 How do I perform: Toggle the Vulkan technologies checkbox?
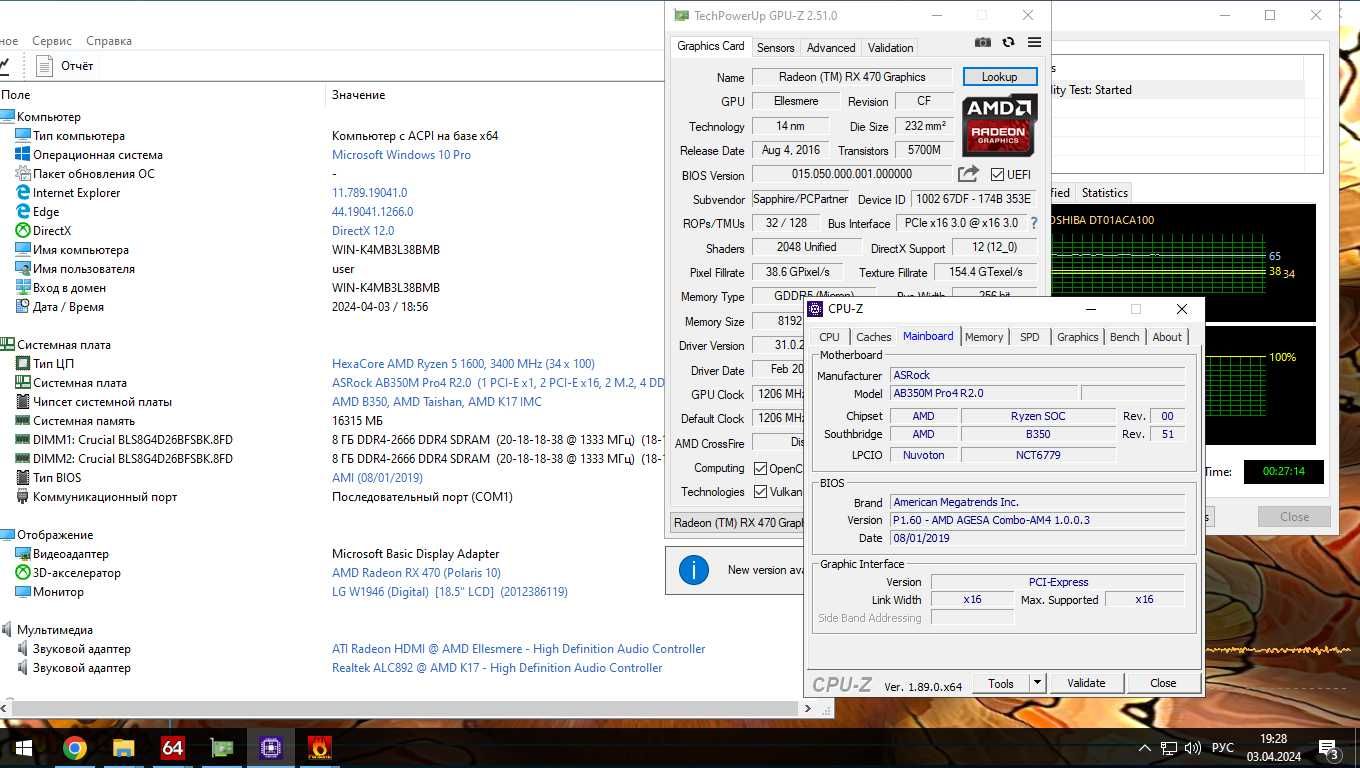pyautogui.click(x=760, y=492)
